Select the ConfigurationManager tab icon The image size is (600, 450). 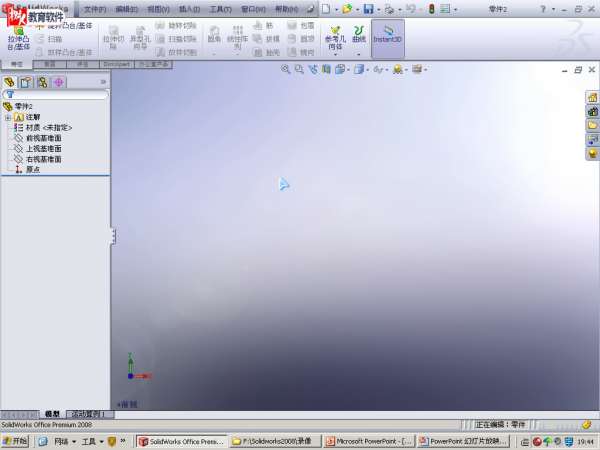(42, 82)
